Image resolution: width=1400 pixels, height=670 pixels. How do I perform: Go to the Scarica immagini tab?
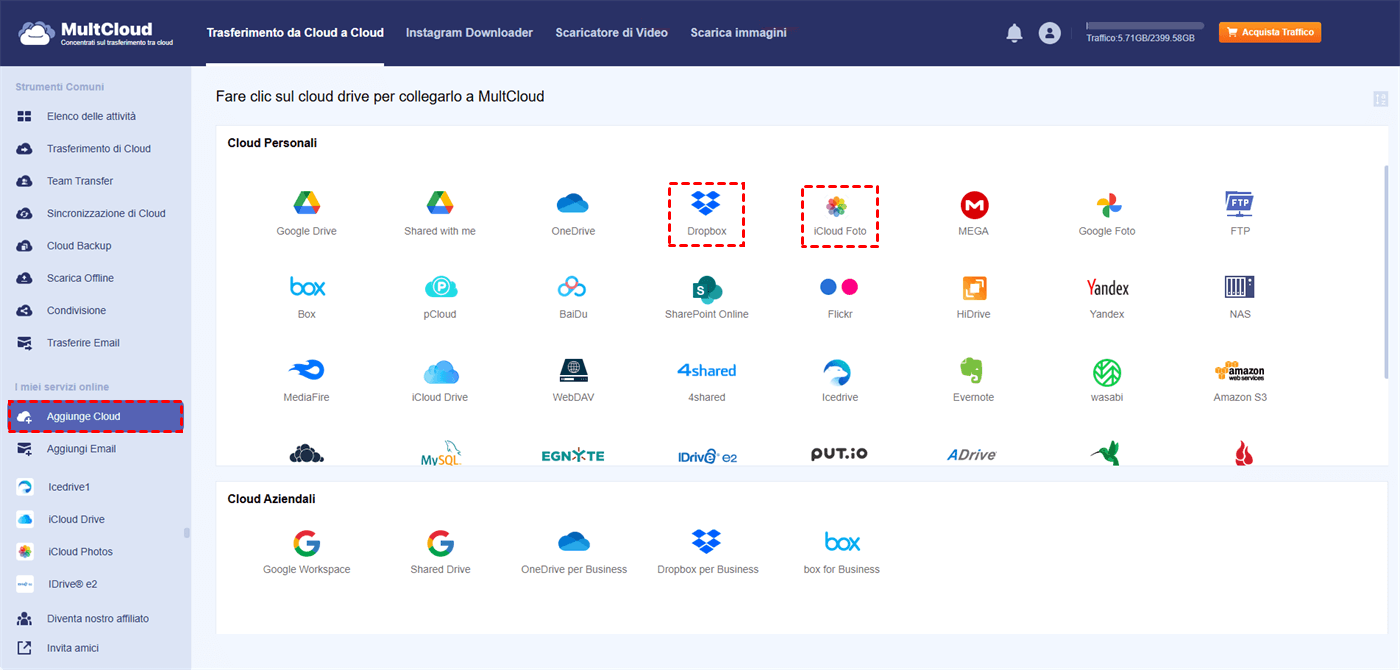click(738, 33)
